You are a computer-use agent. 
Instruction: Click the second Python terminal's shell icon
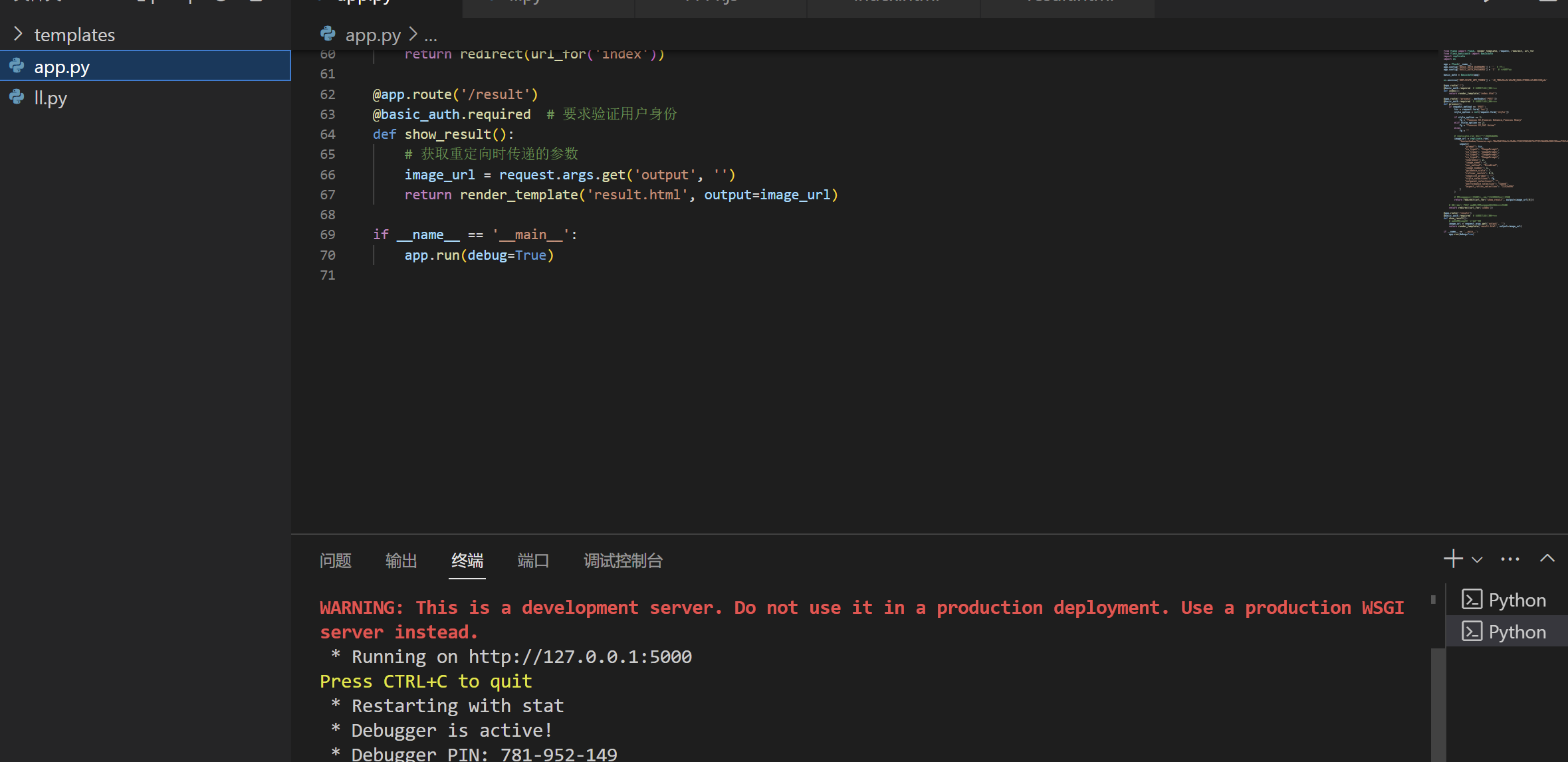[x=1472, y=631]
